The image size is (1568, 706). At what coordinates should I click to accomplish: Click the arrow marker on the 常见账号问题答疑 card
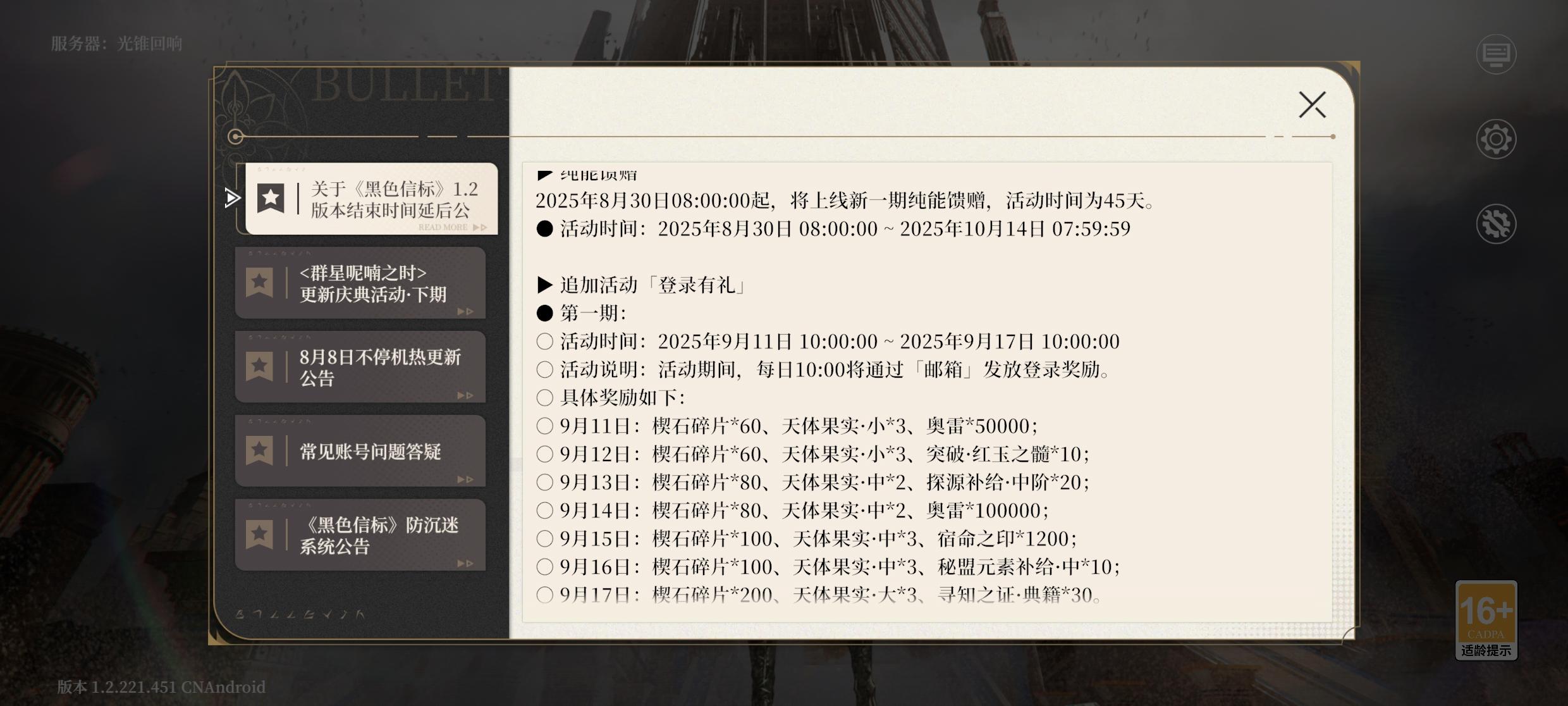pos(465,480)
